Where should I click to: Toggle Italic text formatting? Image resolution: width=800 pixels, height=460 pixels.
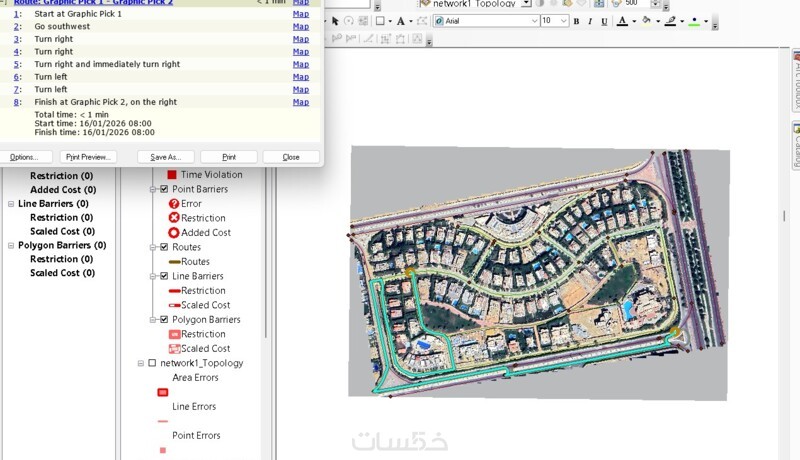(x=590, y=21)
